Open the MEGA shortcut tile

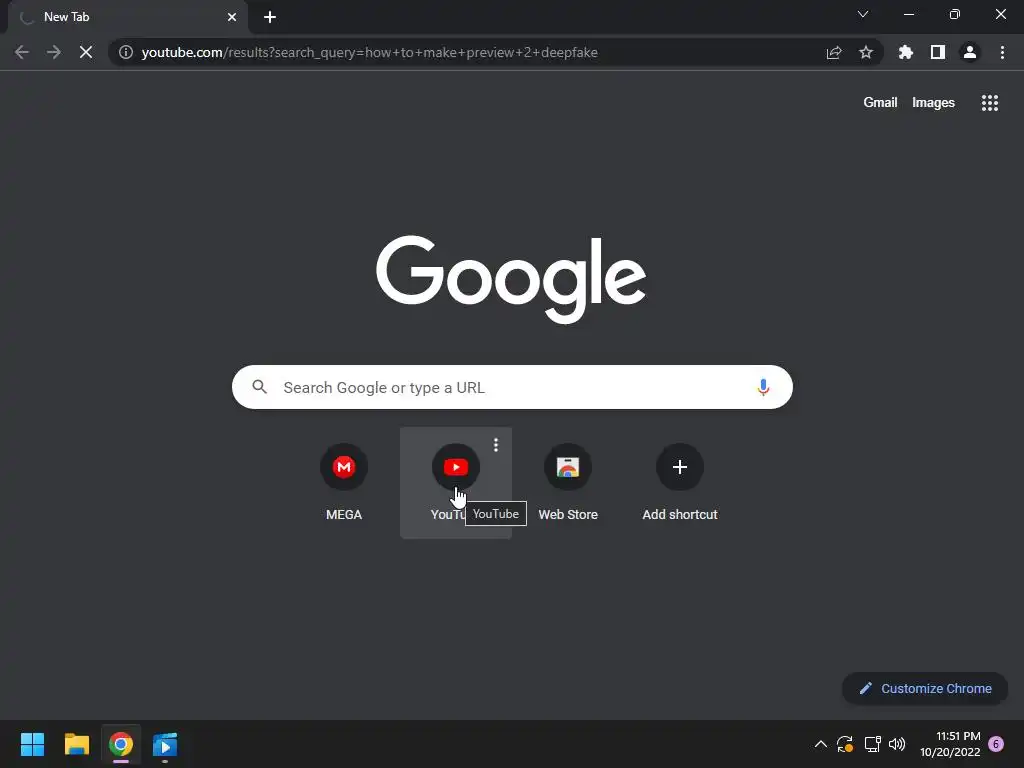coord(344,483)
